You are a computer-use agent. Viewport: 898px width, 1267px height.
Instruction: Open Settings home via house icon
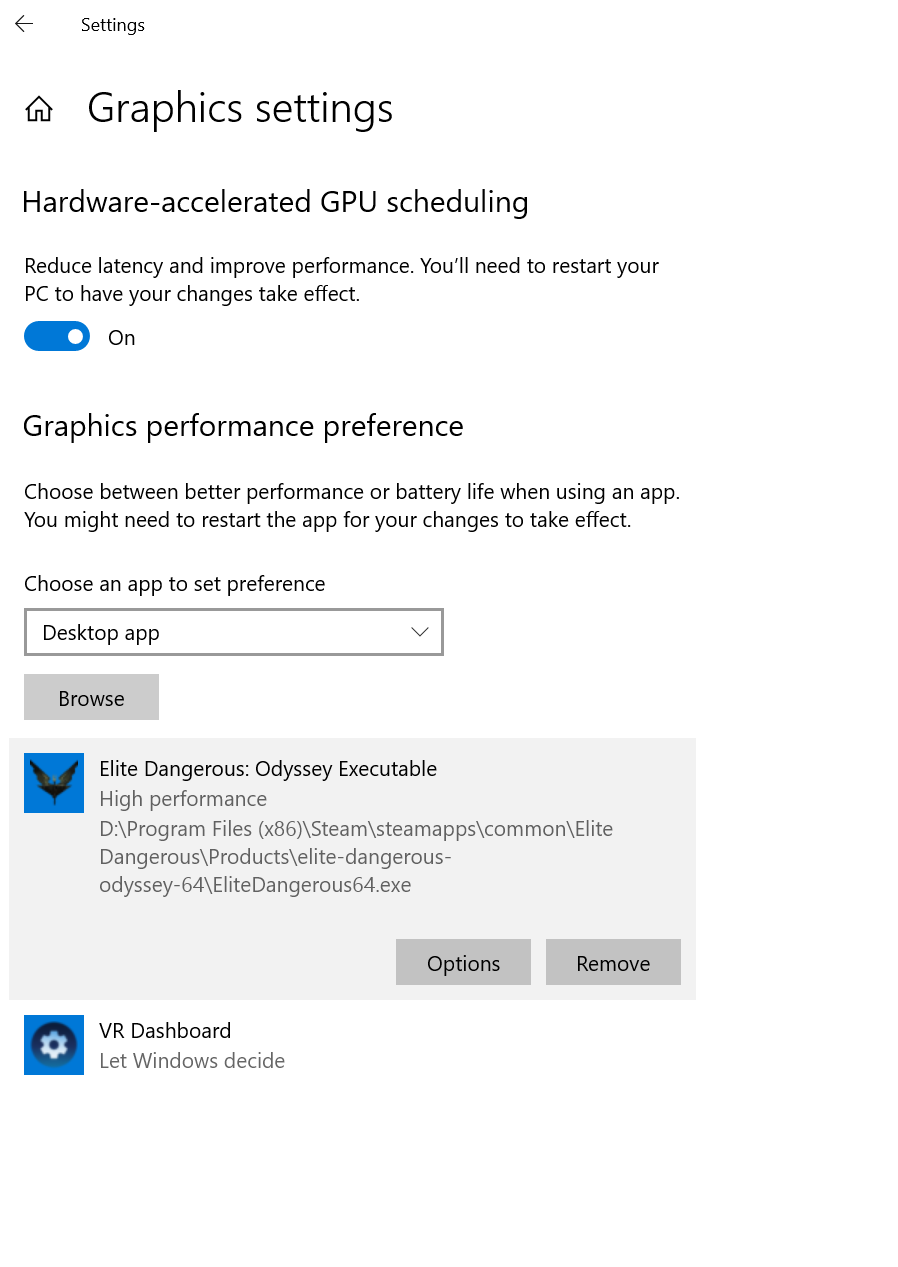coord(39,109)
